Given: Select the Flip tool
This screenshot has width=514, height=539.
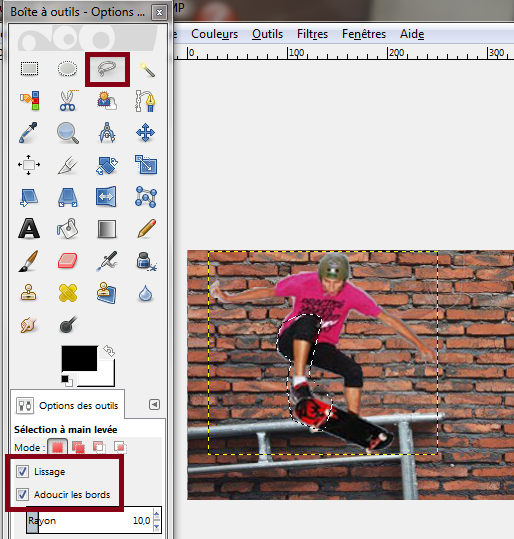Looking at the screenshot, I should pyautogui.click(x=106, y=196).
